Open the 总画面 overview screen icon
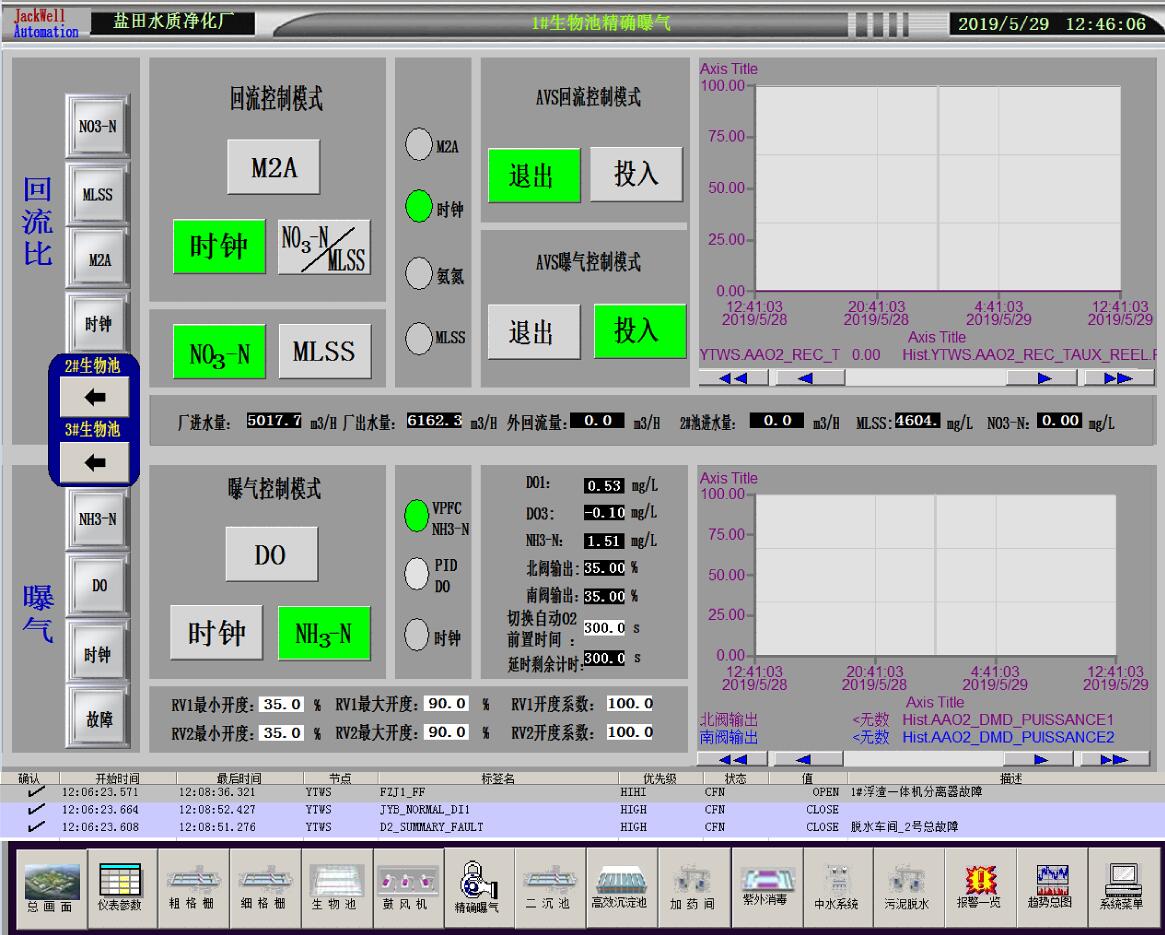The width and height of the screenshot is (1165, 935). 51,889
